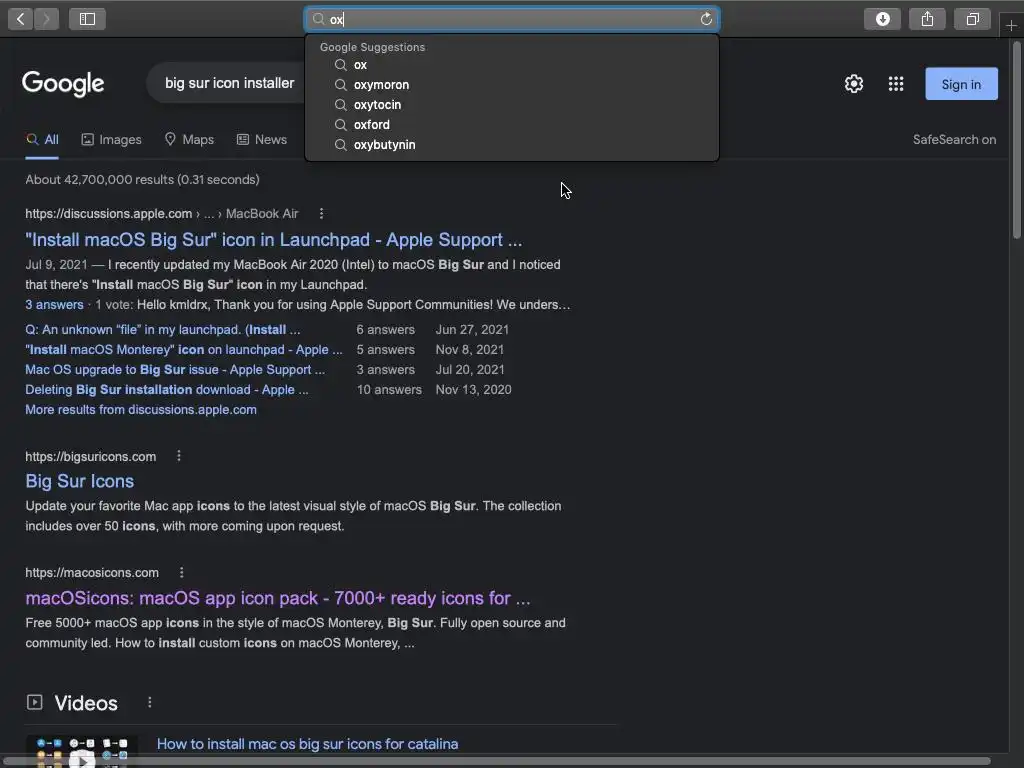Image resolution: width=1024 pixels, height=768 pixels.
Task: Click the Safari address bar field
Action: pos(512,19)
